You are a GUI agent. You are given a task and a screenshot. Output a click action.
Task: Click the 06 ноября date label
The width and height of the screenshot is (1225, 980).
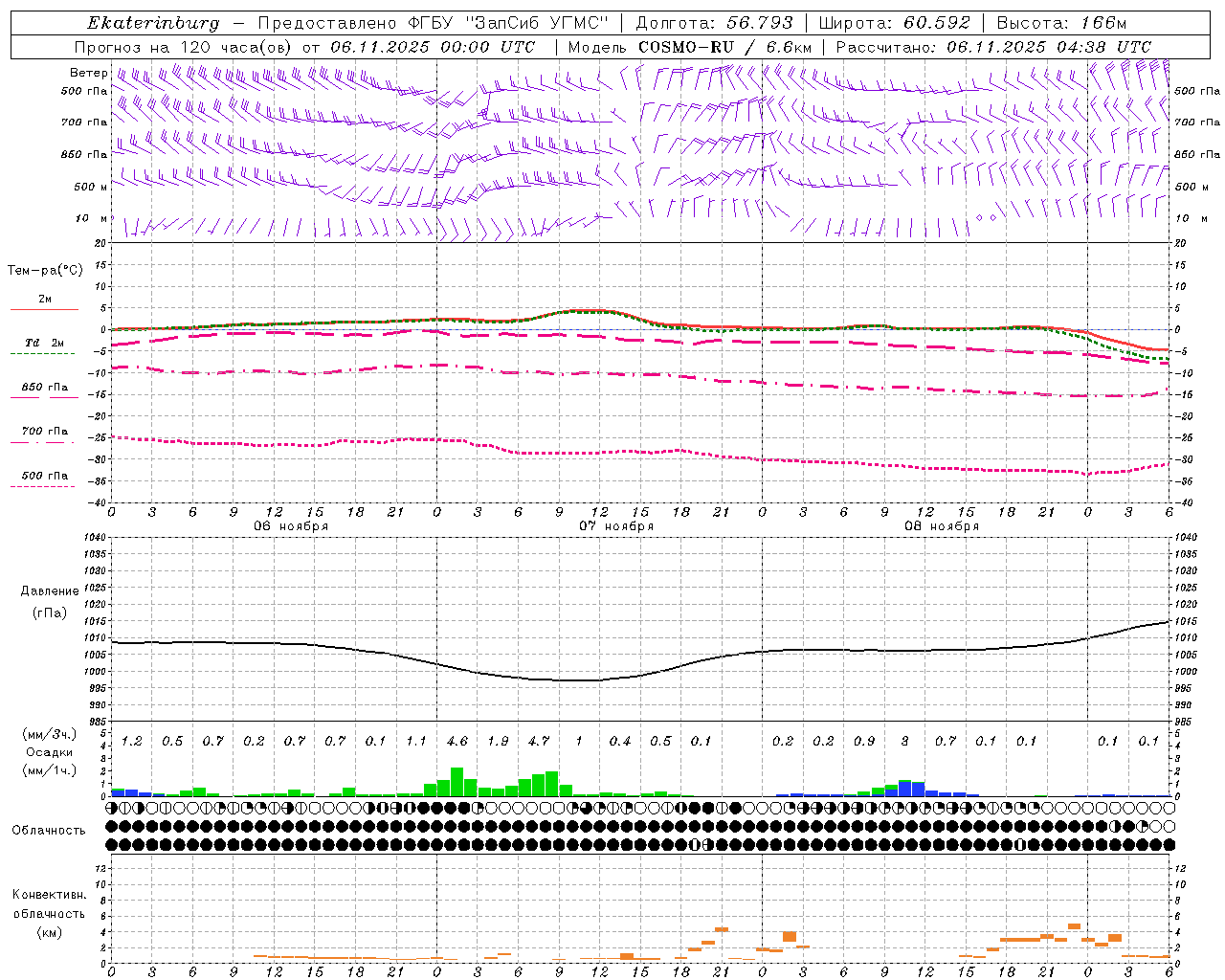pyautogui.click(x=291, y=526)
